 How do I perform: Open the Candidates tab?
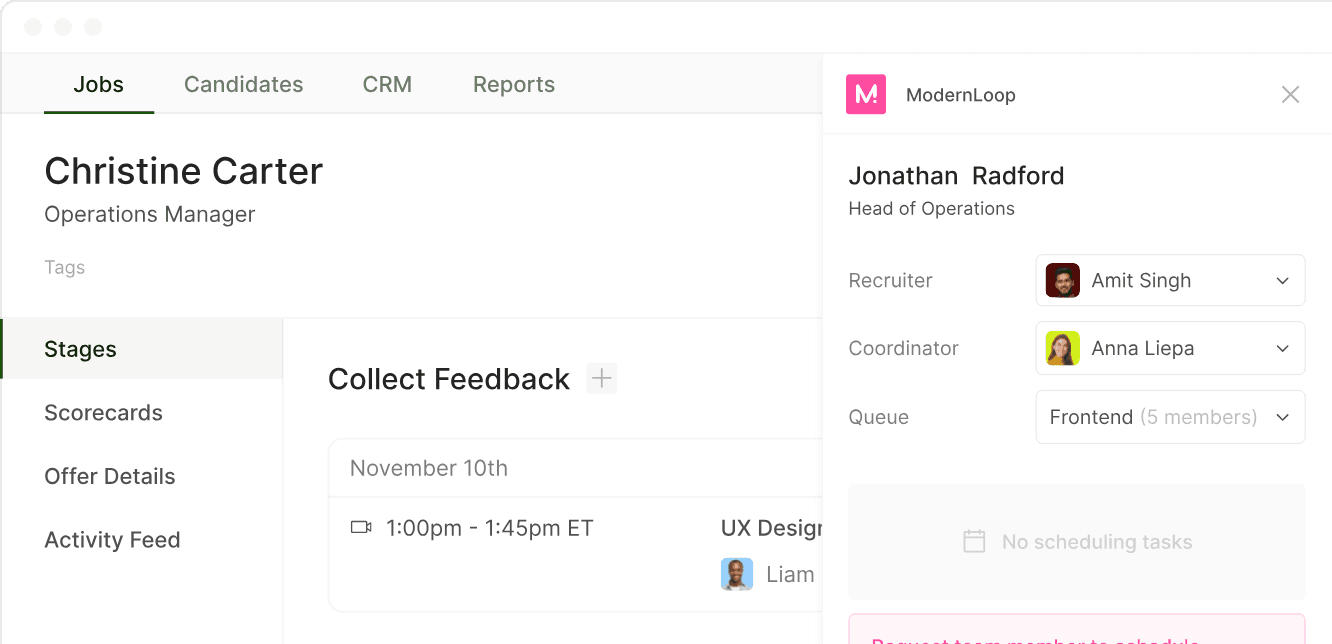point(243,84)
